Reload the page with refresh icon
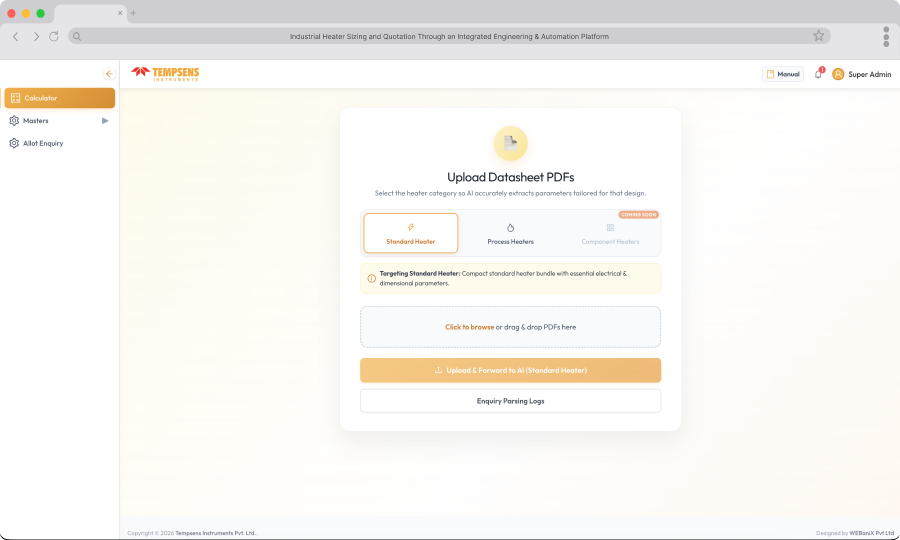900x540 pixels. (x=54, y=36)
